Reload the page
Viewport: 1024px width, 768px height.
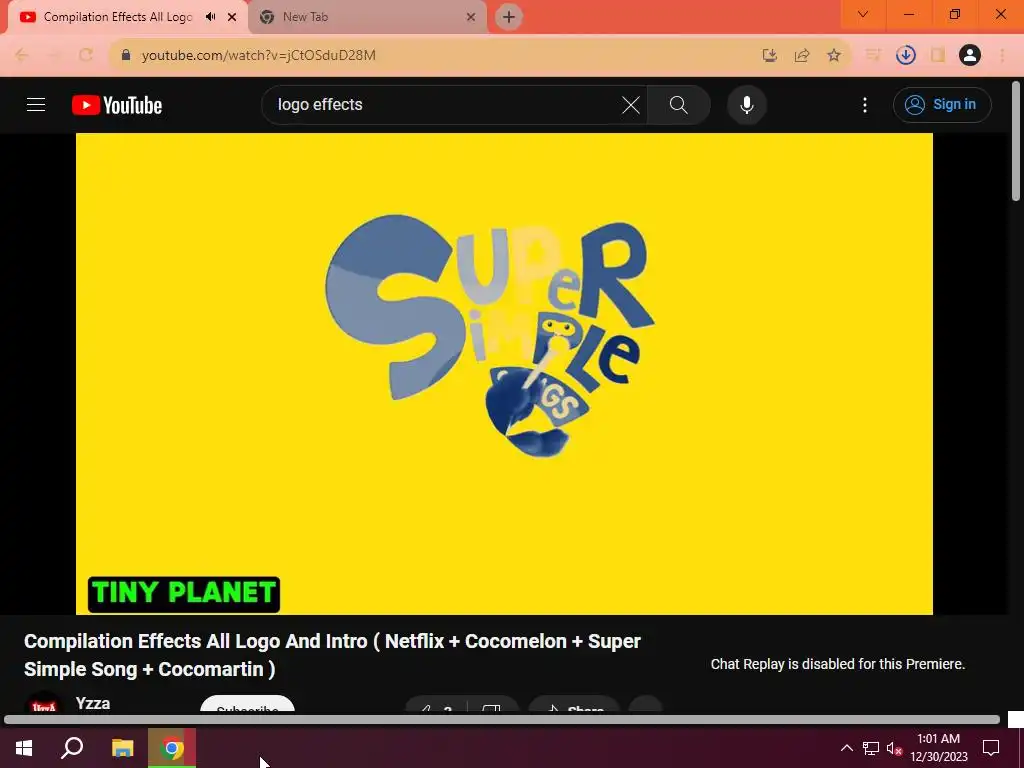[86, 55]
